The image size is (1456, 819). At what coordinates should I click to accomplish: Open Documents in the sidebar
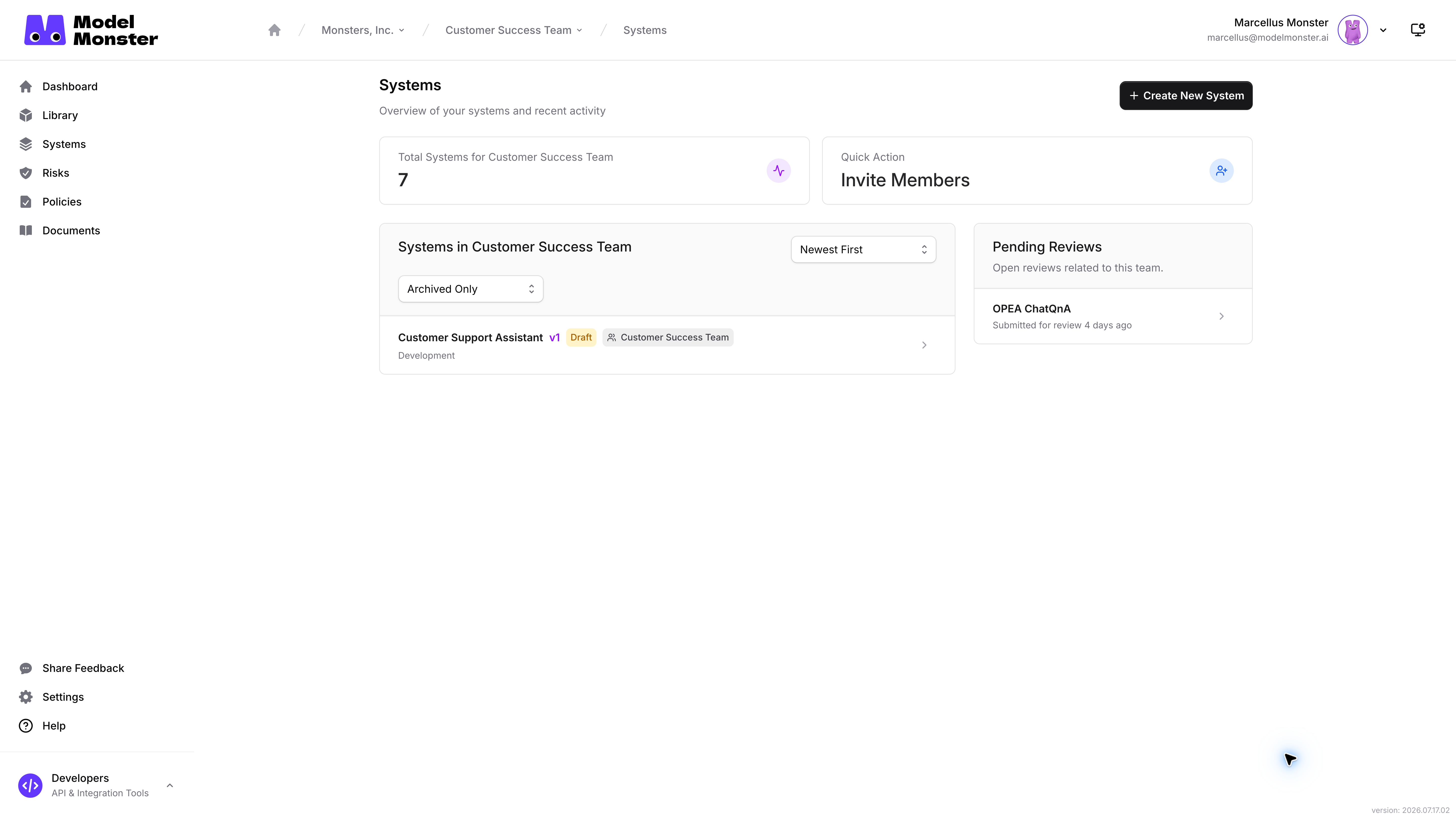coord(71,231)
